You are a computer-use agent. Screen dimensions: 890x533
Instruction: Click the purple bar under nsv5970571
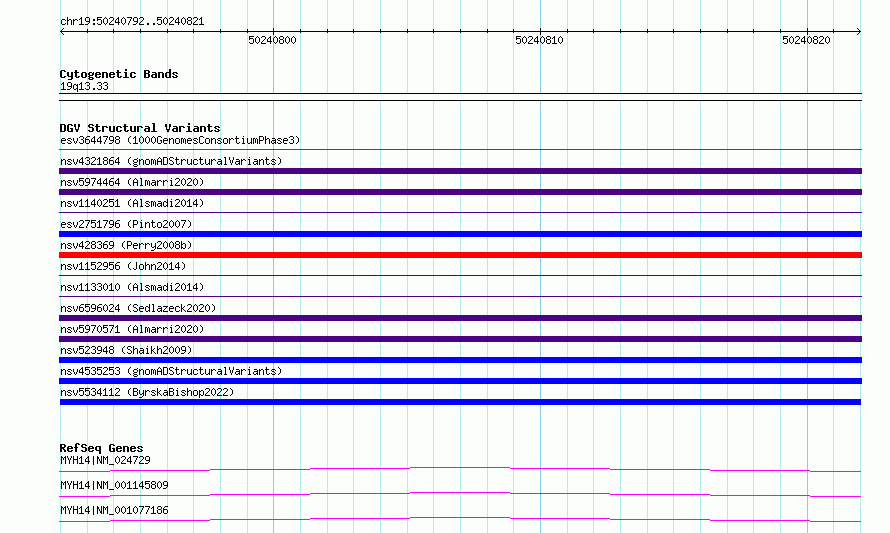[x=460, y=339]
